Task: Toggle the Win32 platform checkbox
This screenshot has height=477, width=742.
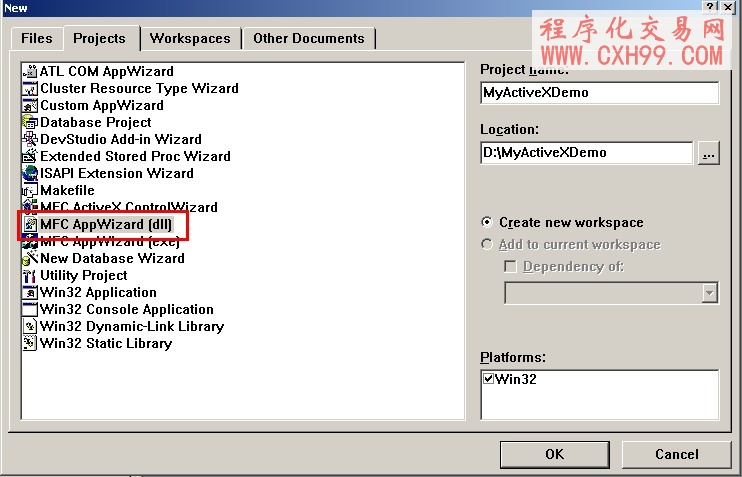Action: [488, 379]
